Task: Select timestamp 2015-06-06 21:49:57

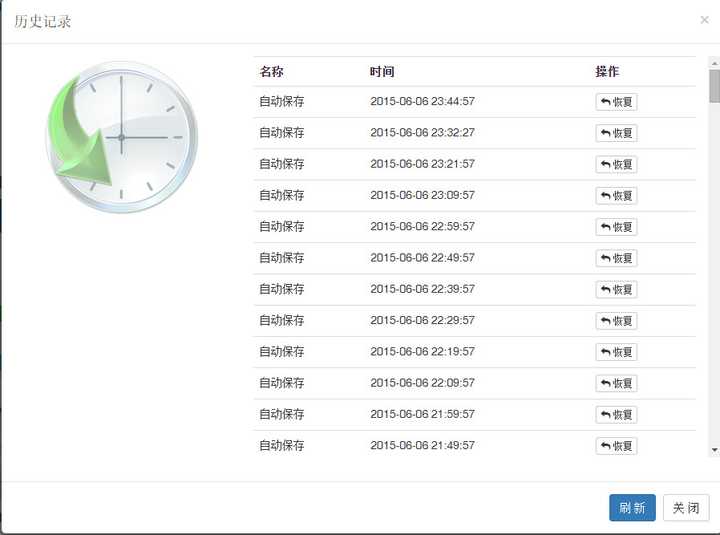Action: [x=422, y=445]
